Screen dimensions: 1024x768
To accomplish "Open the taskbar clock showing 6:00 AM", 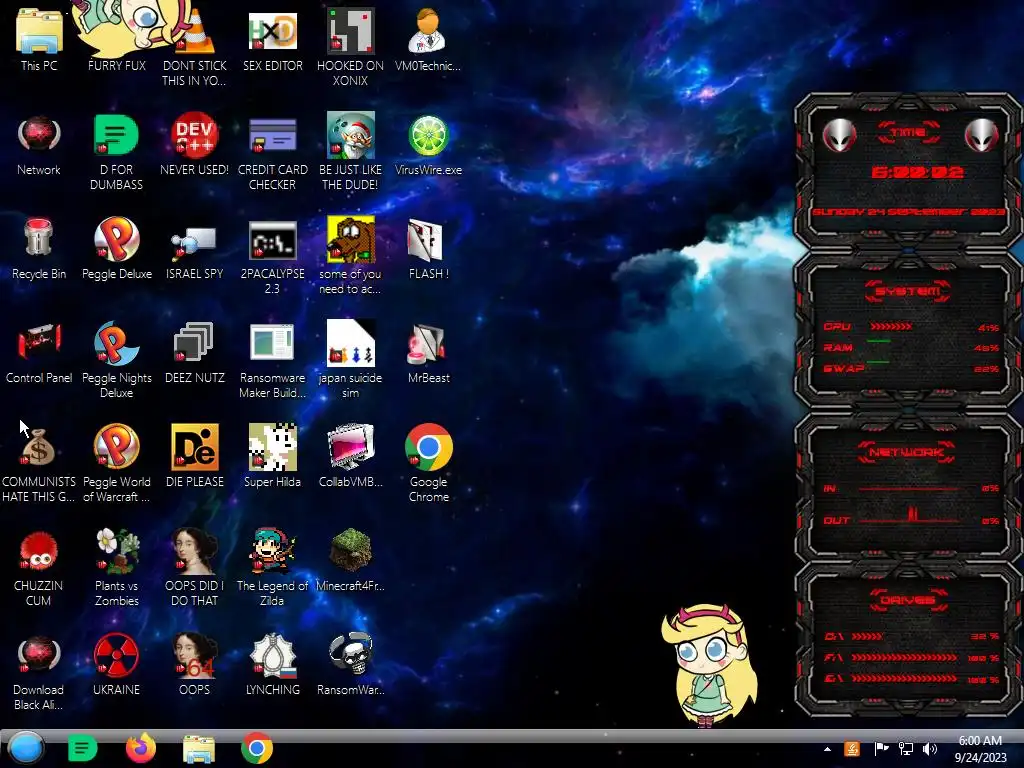I will pos(980,749).
